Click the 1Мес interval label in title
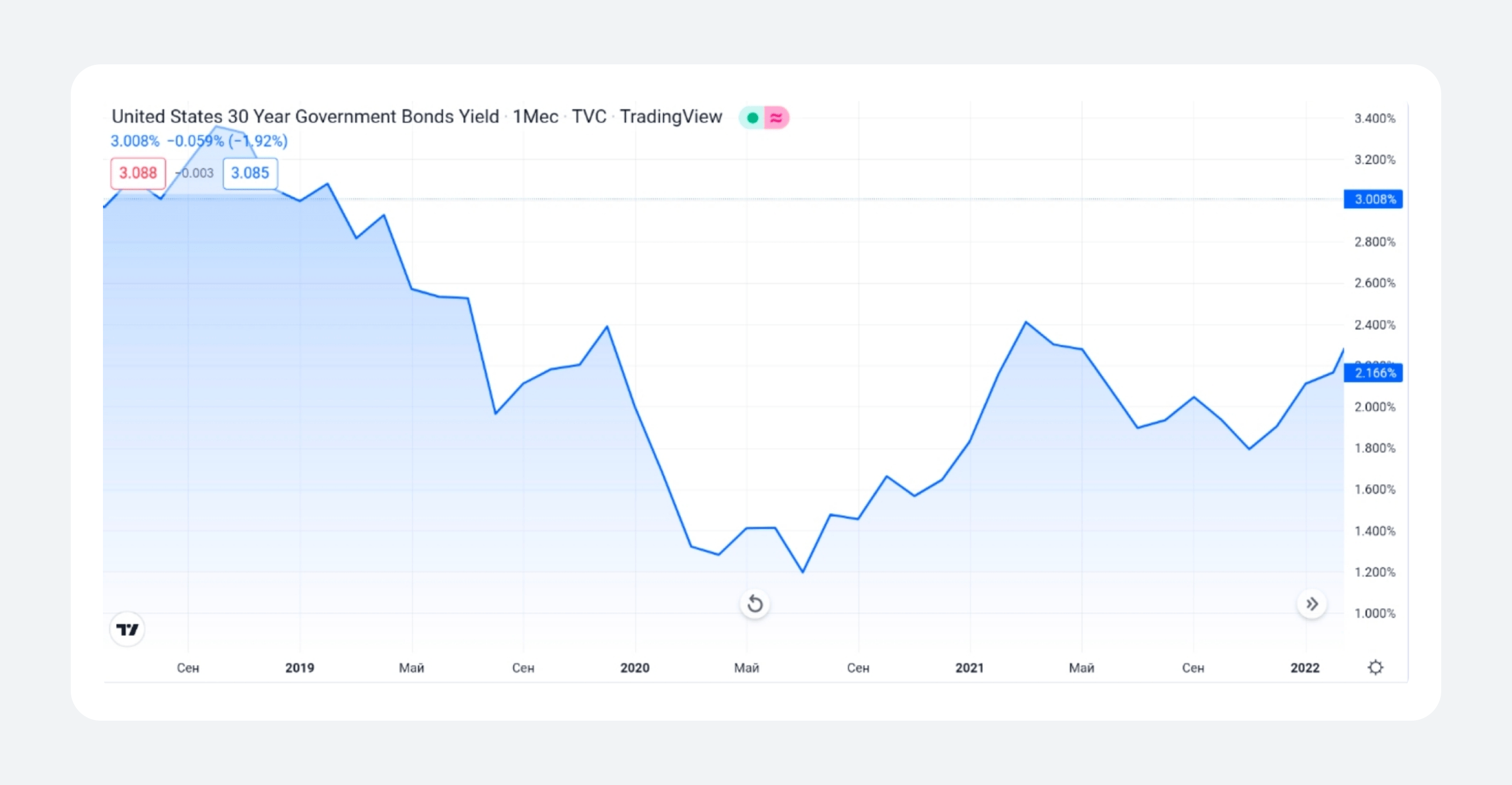The image size is (1512, 785). click(535, 116)
